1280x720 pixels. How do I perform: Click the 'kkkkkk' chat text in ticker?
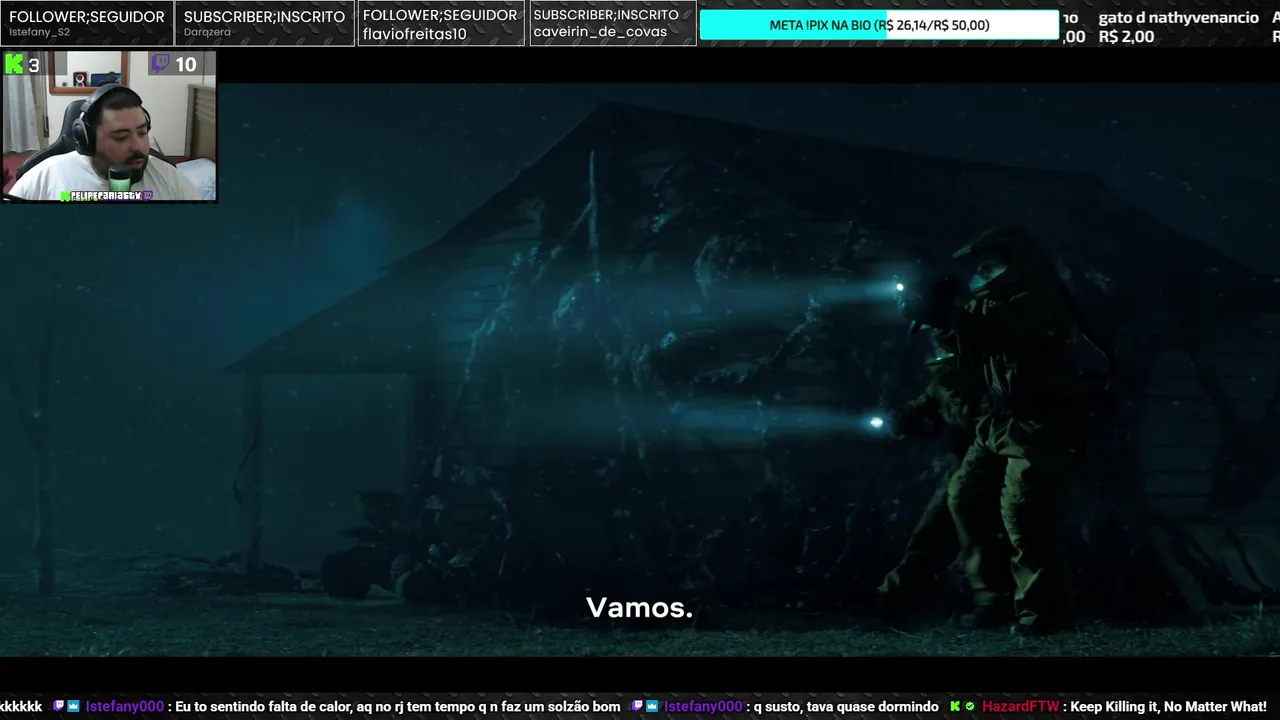[21, 707]
